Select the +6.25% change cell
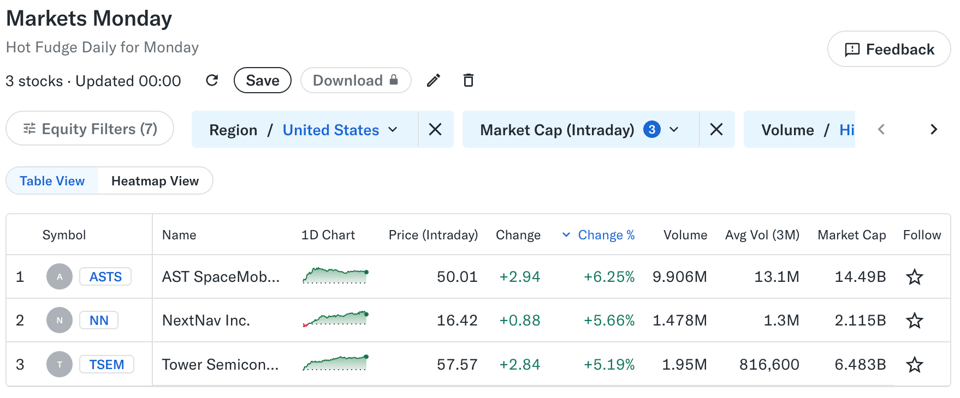 click(x=609, y=277)
